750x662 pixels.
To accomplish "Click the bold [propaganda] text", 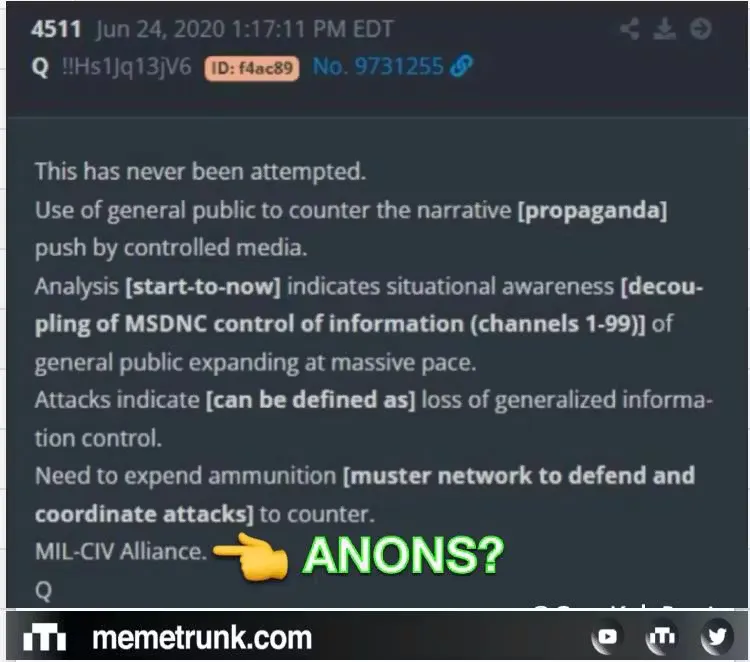I will click(x=592, y=211).
